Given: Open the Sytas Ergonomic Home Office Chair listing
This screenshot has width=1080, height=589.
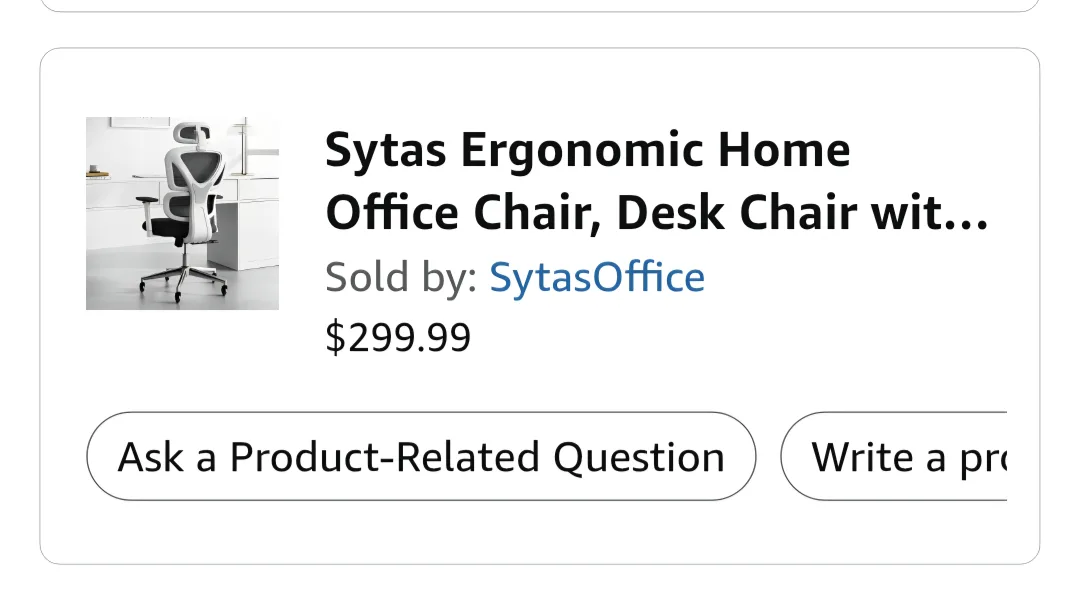Looking at the screenshot, I should coord(655,180).
